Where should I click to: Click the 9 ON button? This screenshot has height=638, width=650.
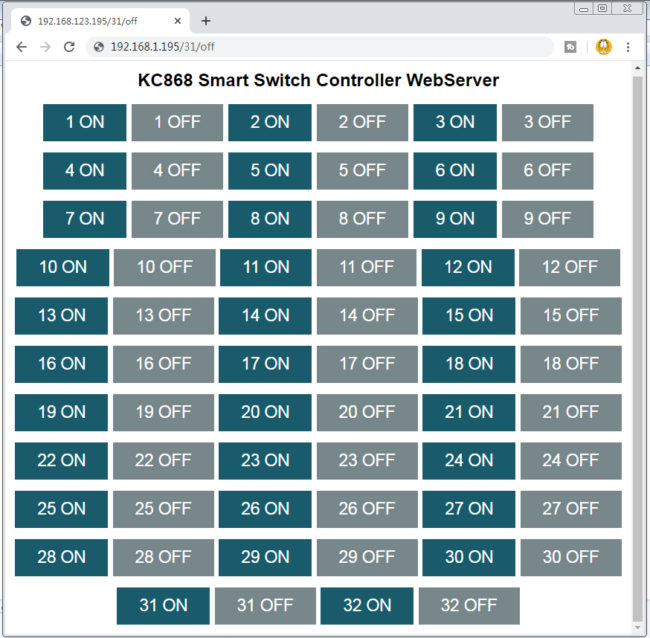[x=455, y=219]
